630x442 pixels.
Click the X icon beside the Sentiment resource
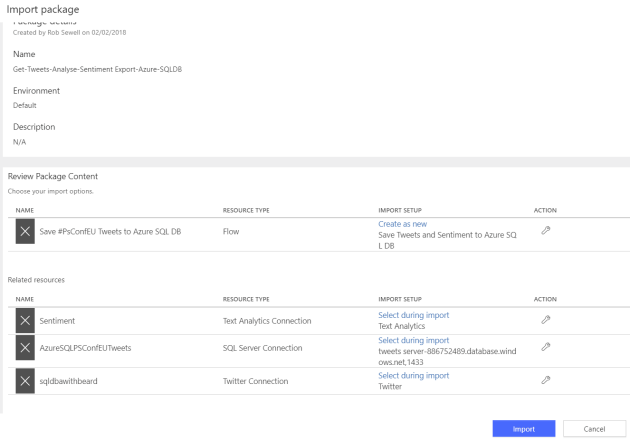26,319
